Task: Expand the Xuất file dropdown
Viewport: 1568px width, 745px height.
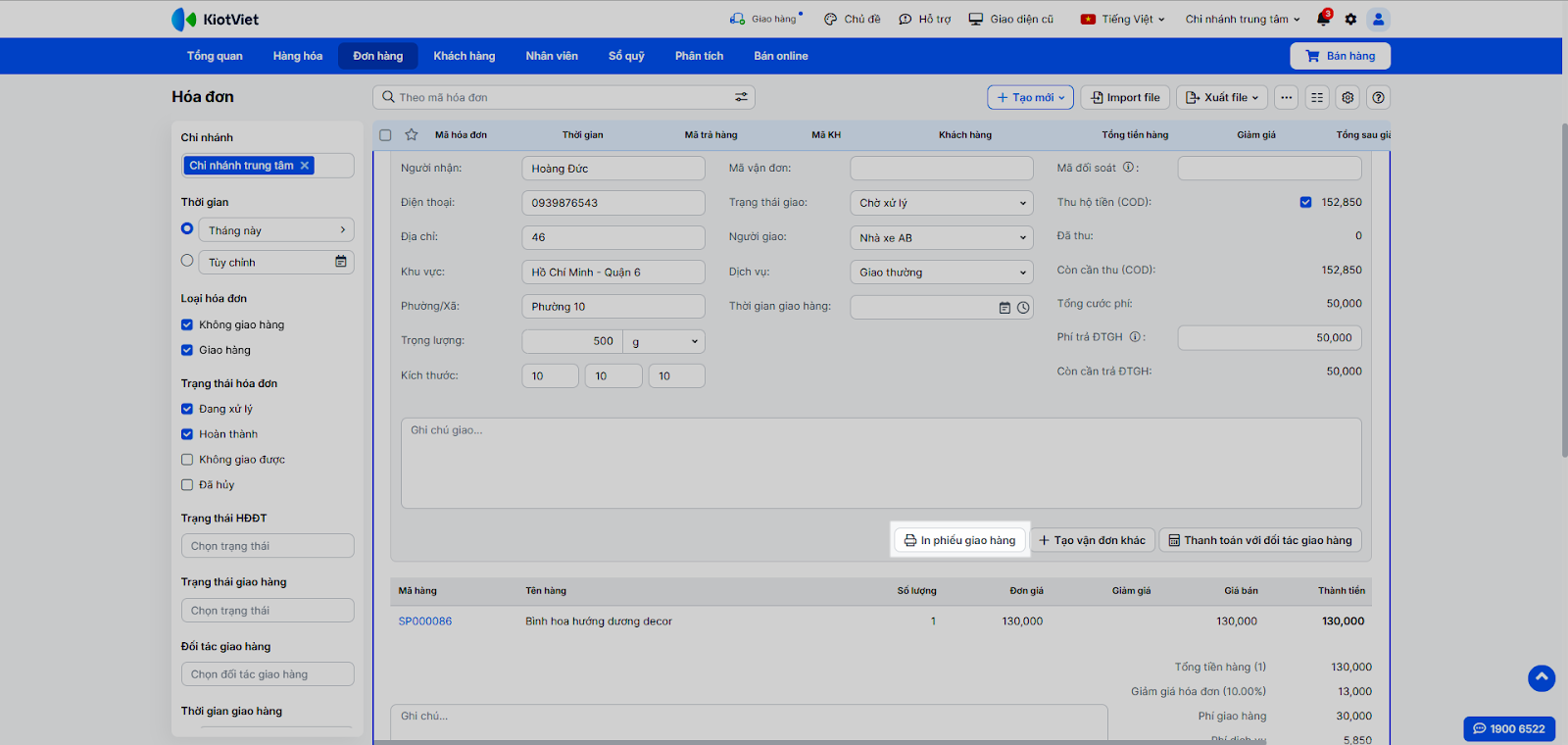Action: 1222,97
